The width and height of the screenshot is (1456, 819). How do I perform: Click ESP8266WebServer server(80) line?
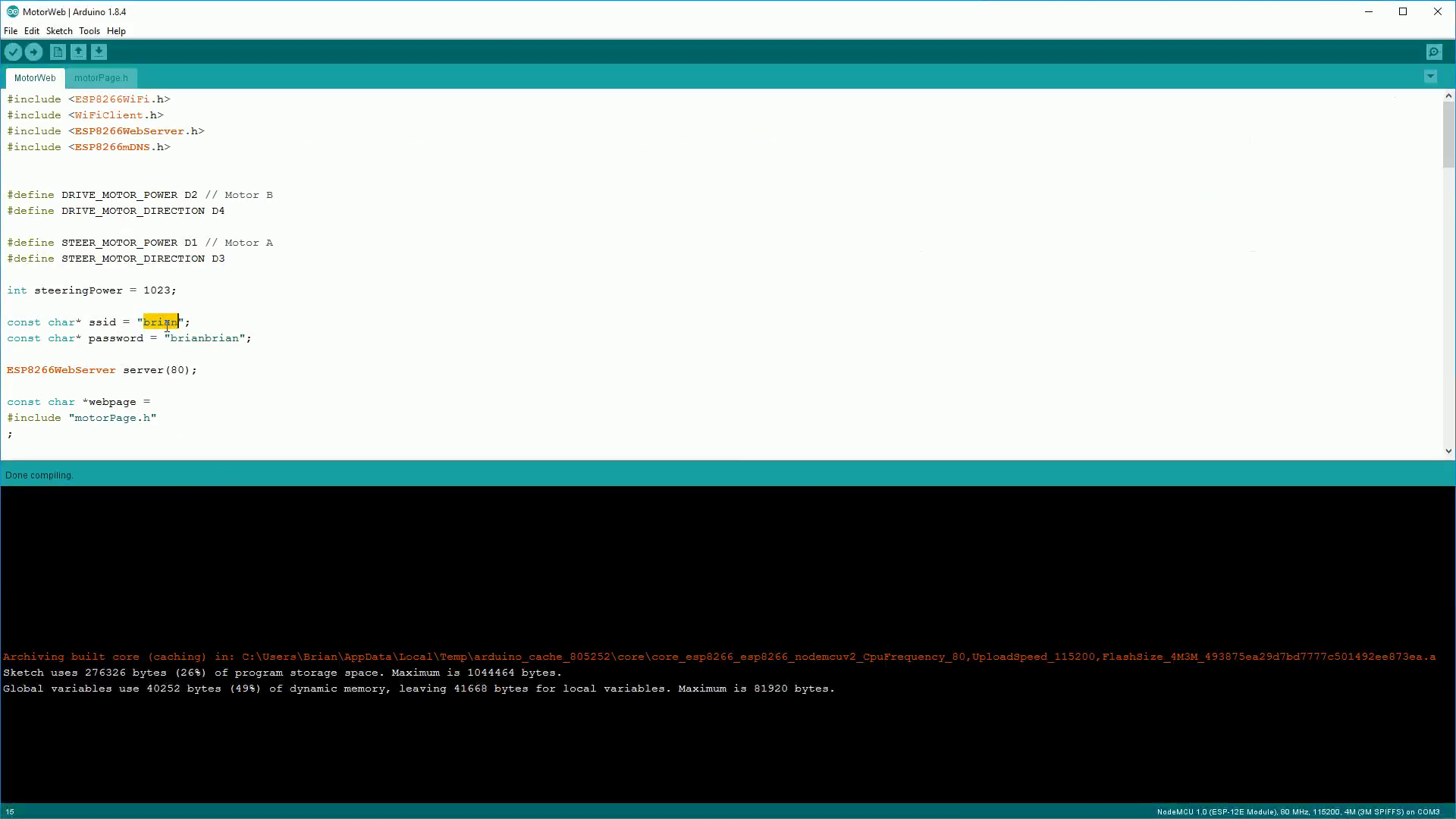[x=102, y=370]
